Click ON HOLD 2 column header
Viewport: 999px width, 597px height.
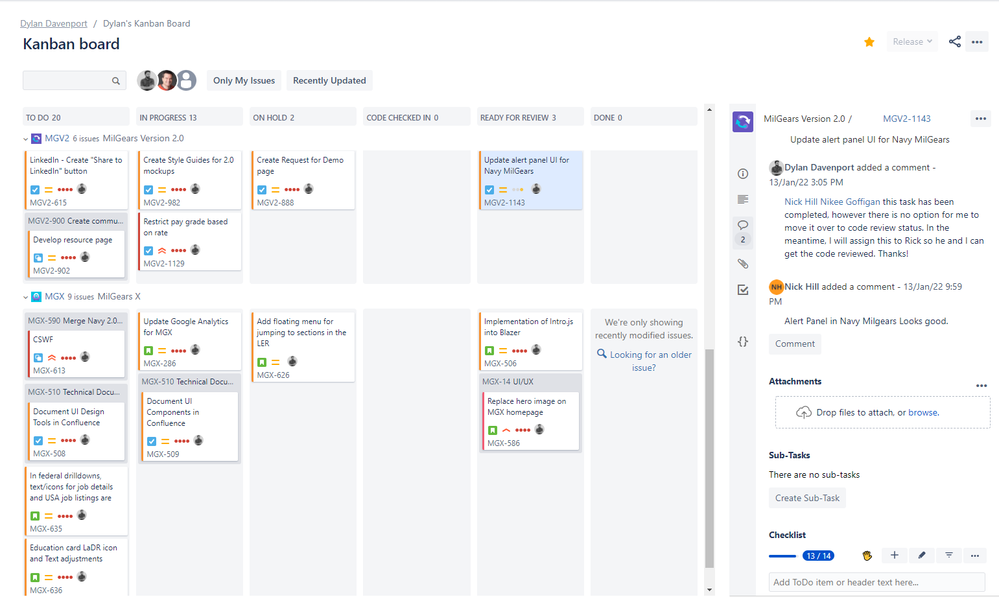coord(303,117)
